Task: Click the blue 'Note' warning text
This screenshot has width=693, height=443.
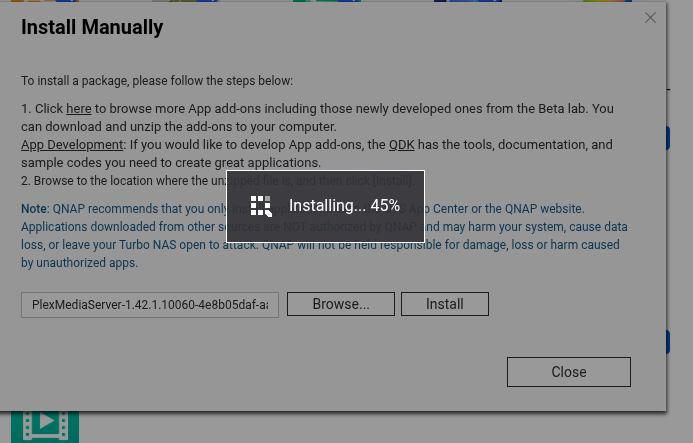Action: pyautogui.click(x=324, y=236)
